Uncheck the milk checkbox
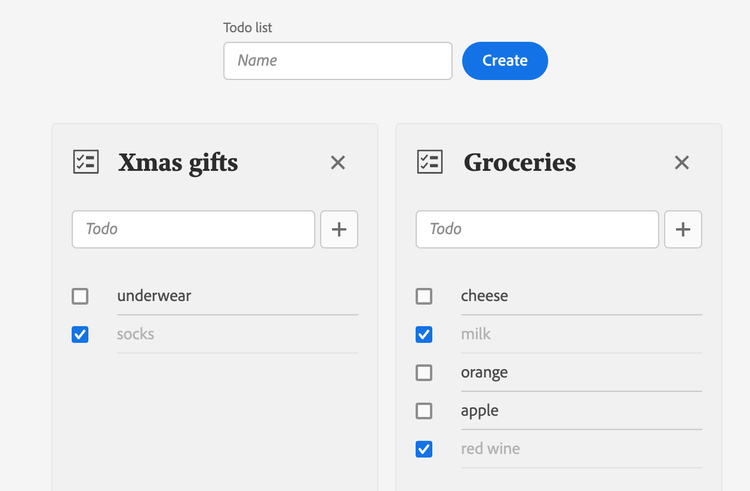 point(424,334)
